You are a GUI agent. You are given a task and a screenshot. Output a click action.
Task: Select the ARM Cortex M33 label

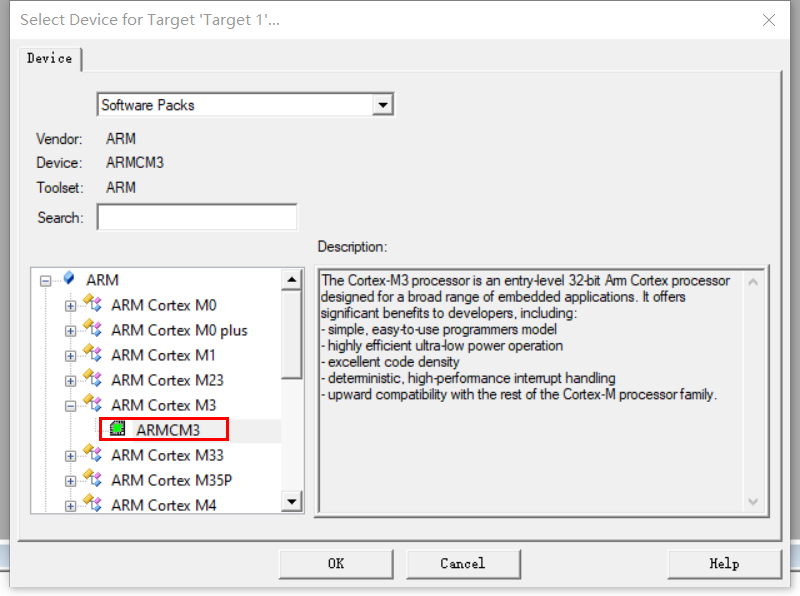(x=167, y=455)
